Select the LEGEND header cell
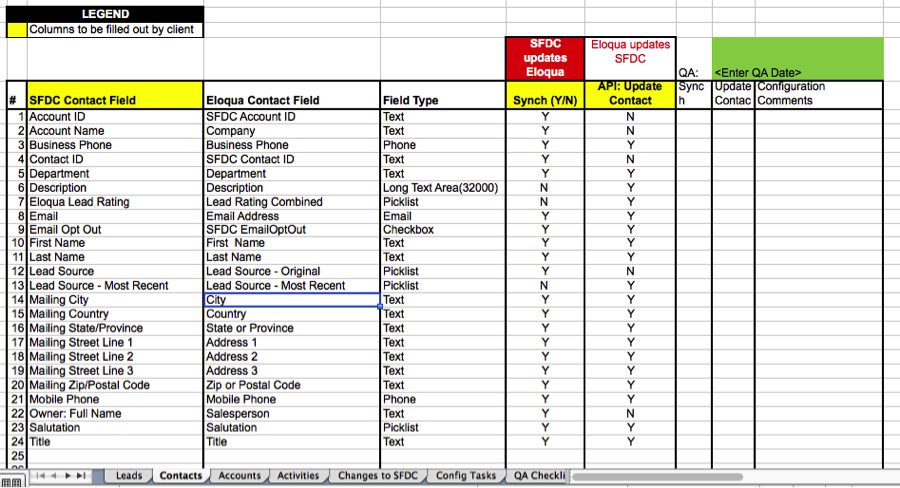 [105, 14]
